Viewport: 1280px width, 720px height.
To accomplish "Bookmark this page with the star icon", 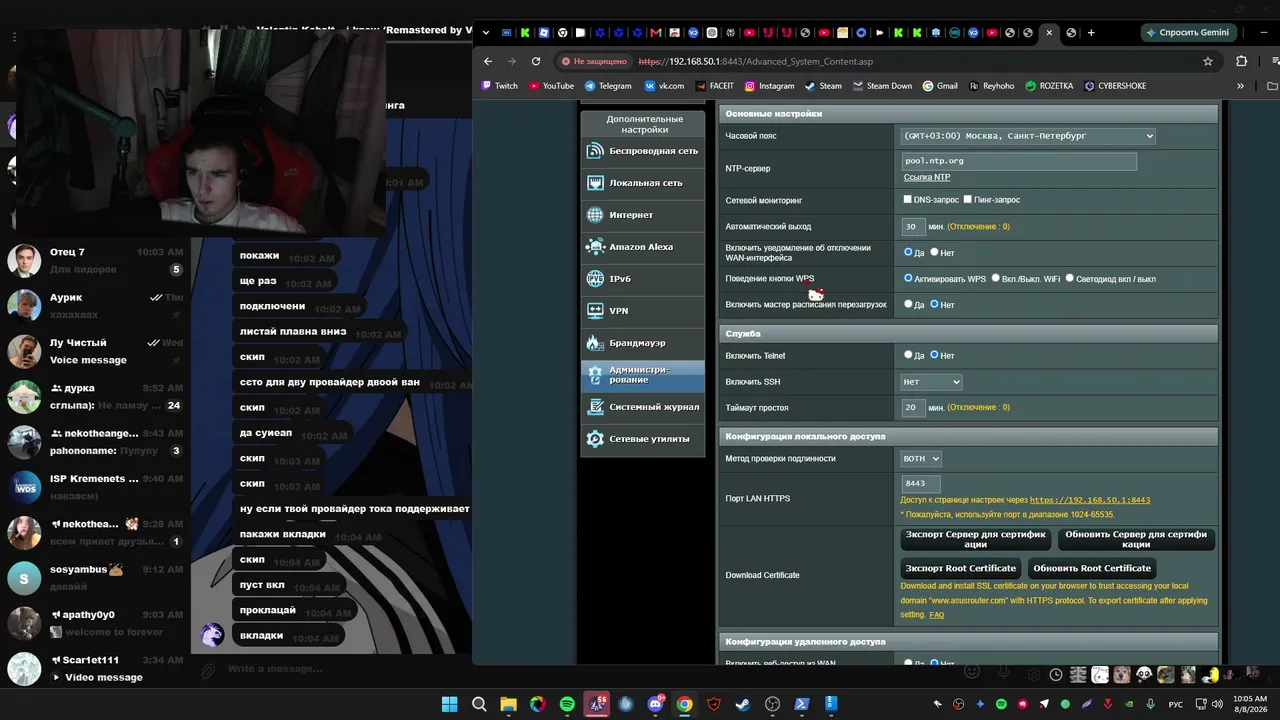I will click(1208, 61).
